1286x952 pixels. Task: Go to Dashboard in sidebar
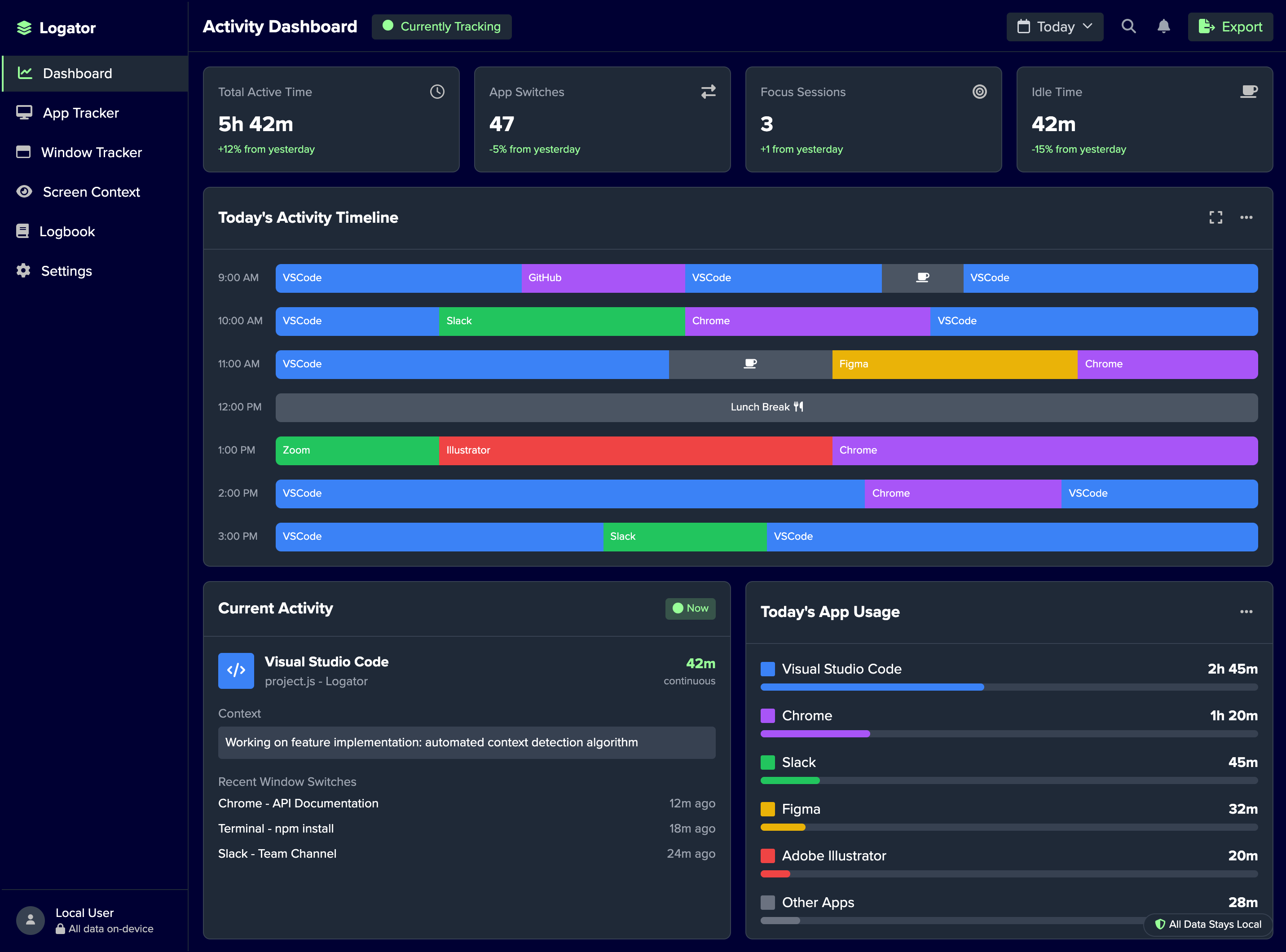pos(95,73)
